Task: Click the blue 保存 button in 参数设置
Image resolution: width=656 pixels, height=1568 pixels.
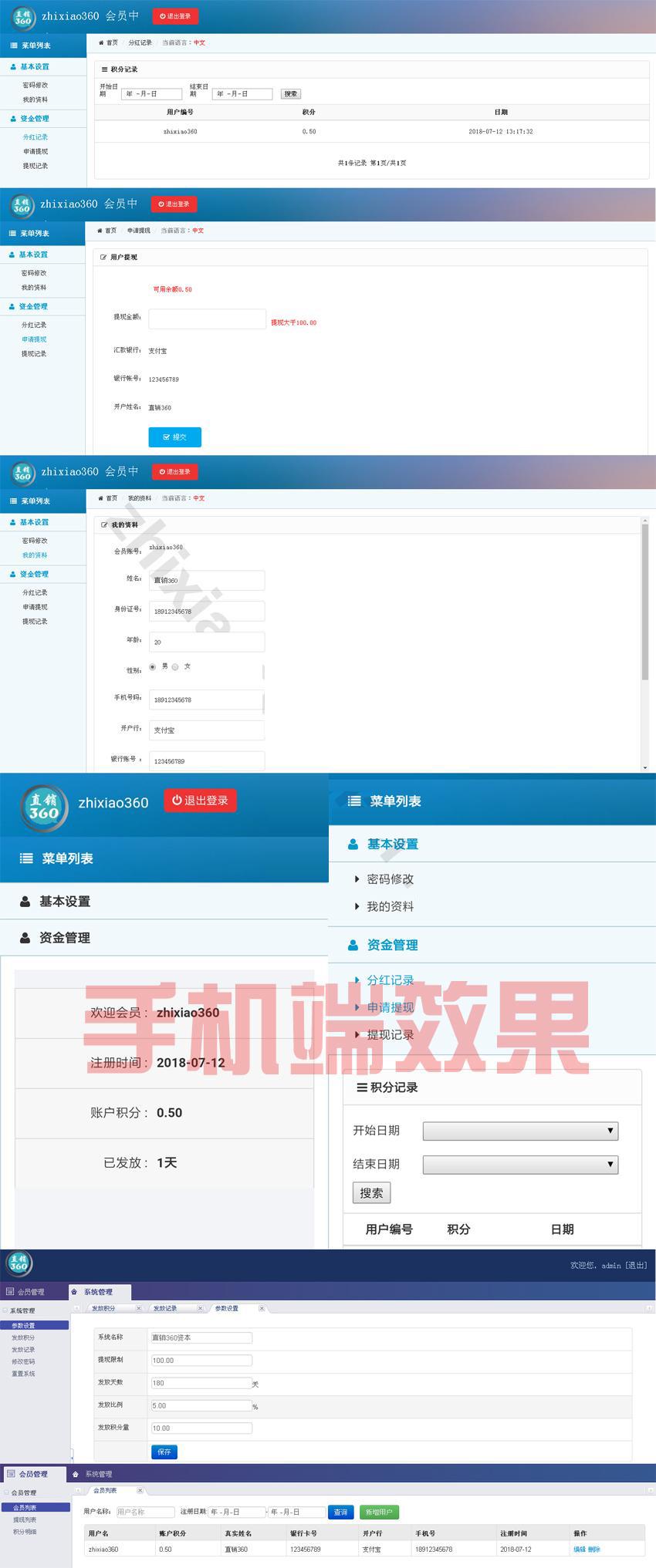Action: tap(164, 1452)
